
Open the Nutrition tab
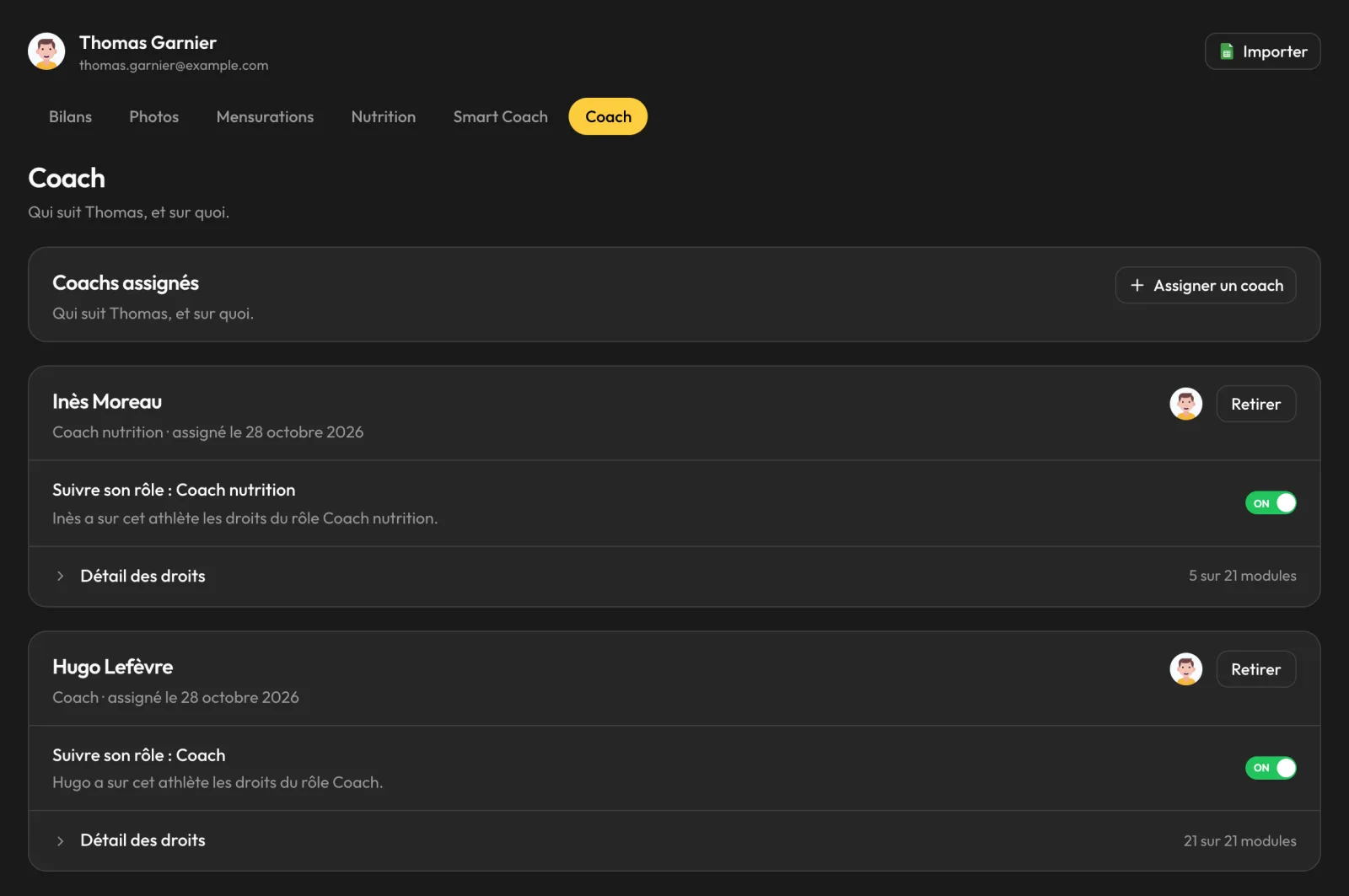(x=384, y=116)
